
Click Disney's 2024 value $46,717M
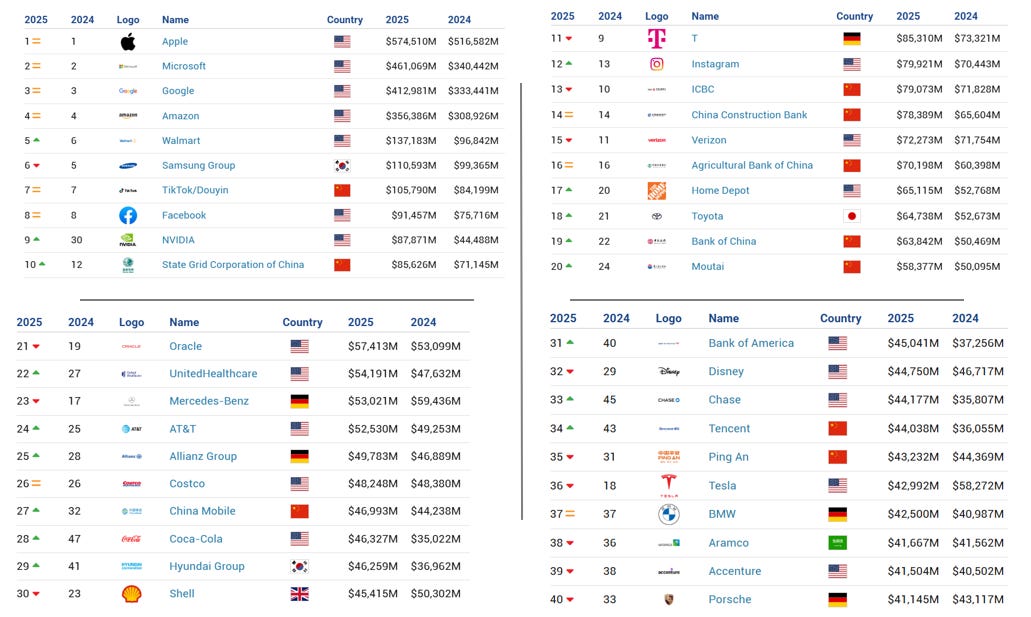click(x=978, y=372)
